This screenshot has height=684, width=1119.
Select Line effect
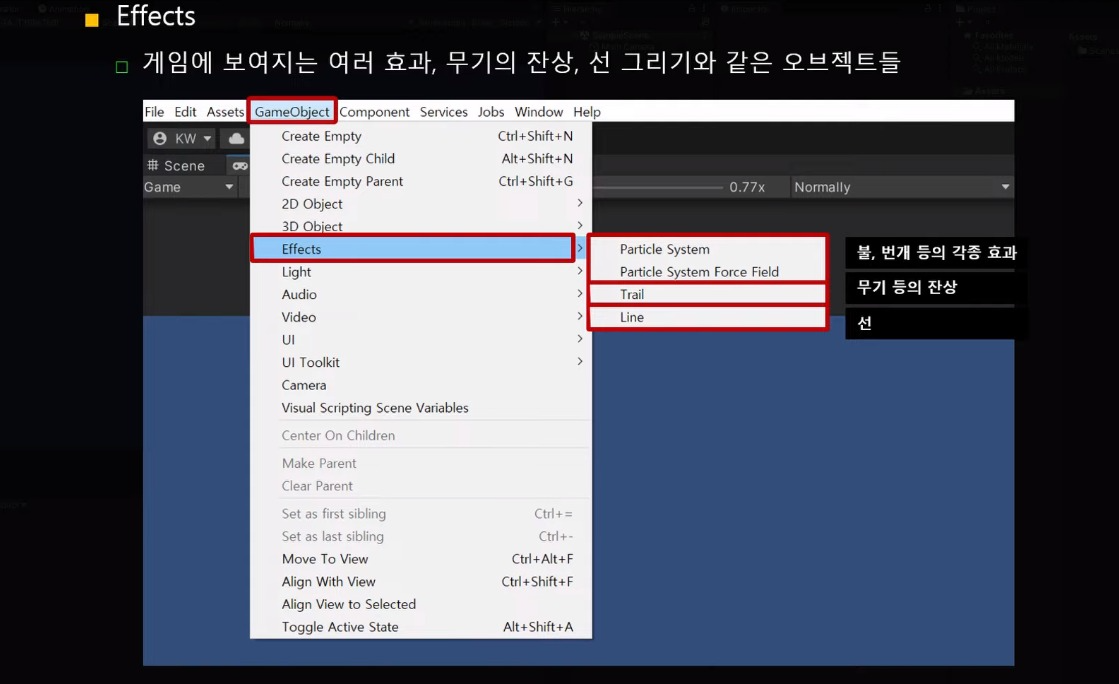click(x=707, y=317)
